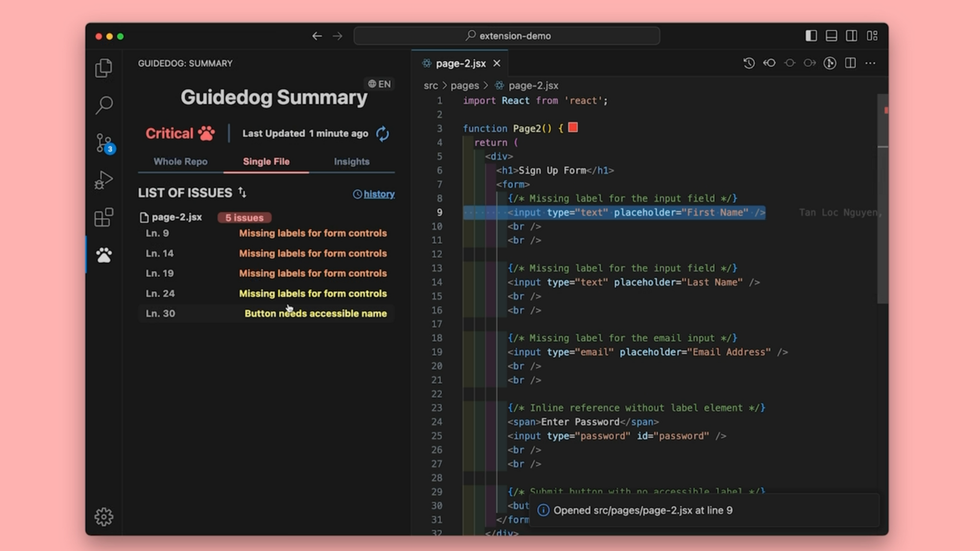980x551 pixels.
Task: Split the editor to the right
Action: (x=850, y=63)
